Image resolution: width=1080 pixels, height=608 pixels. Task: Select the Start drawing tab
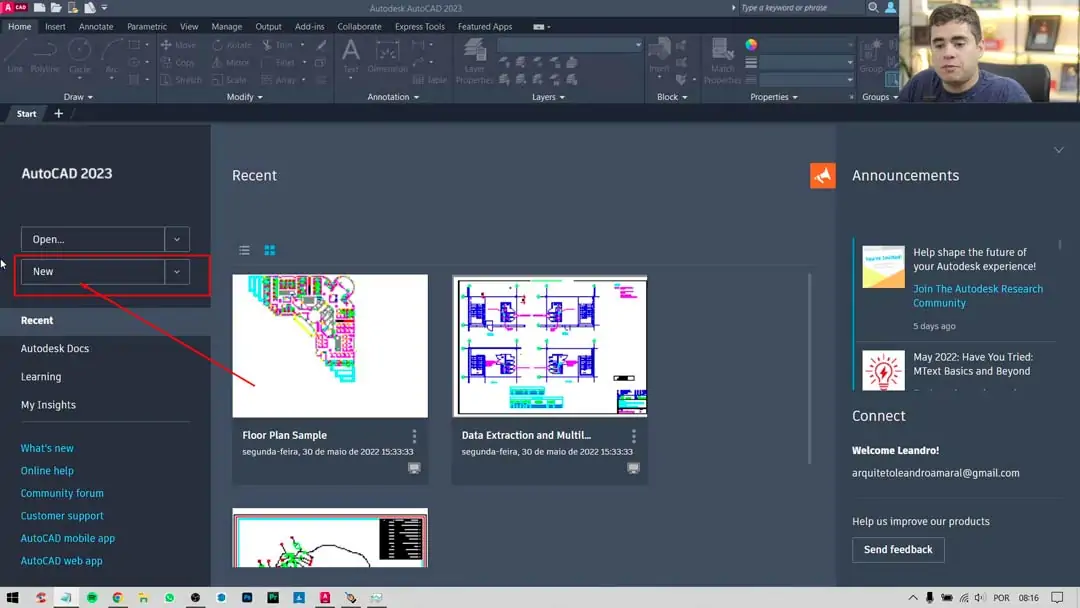pyautogui.click(x=26, y=114)
